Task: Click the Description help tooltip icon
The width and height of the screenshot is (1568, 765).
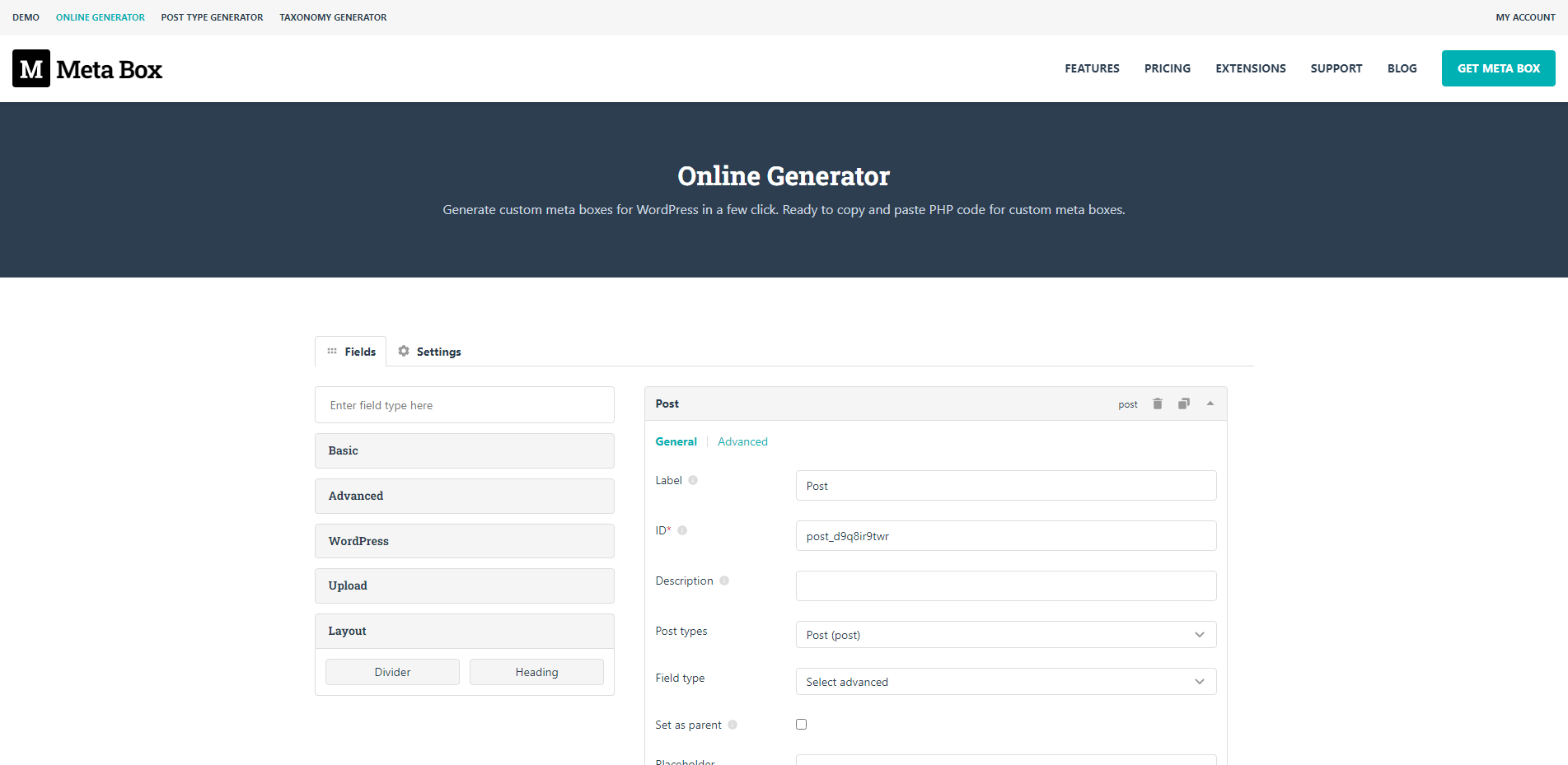Action: tap(724, 581)
